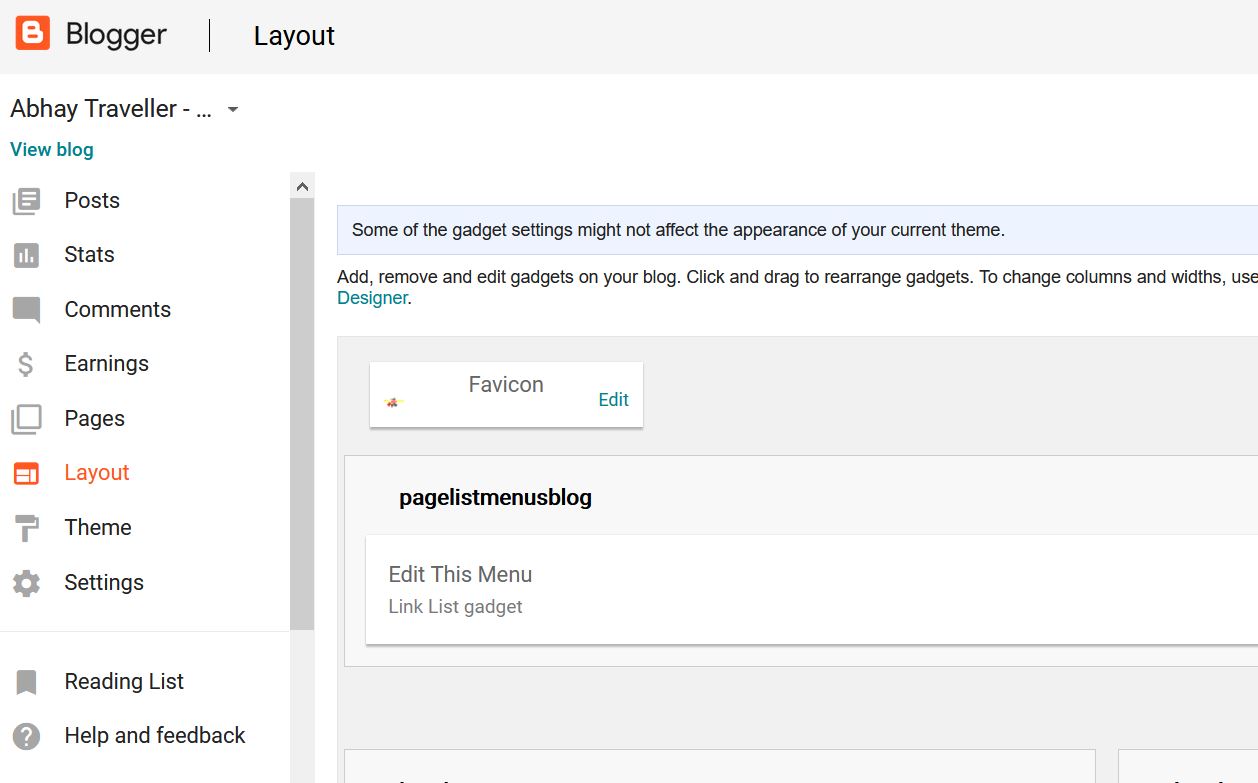Viewport: 1258px width, 783px height.
Task: Click the Pages icon in sidebar
Action: tap(27, 419)
